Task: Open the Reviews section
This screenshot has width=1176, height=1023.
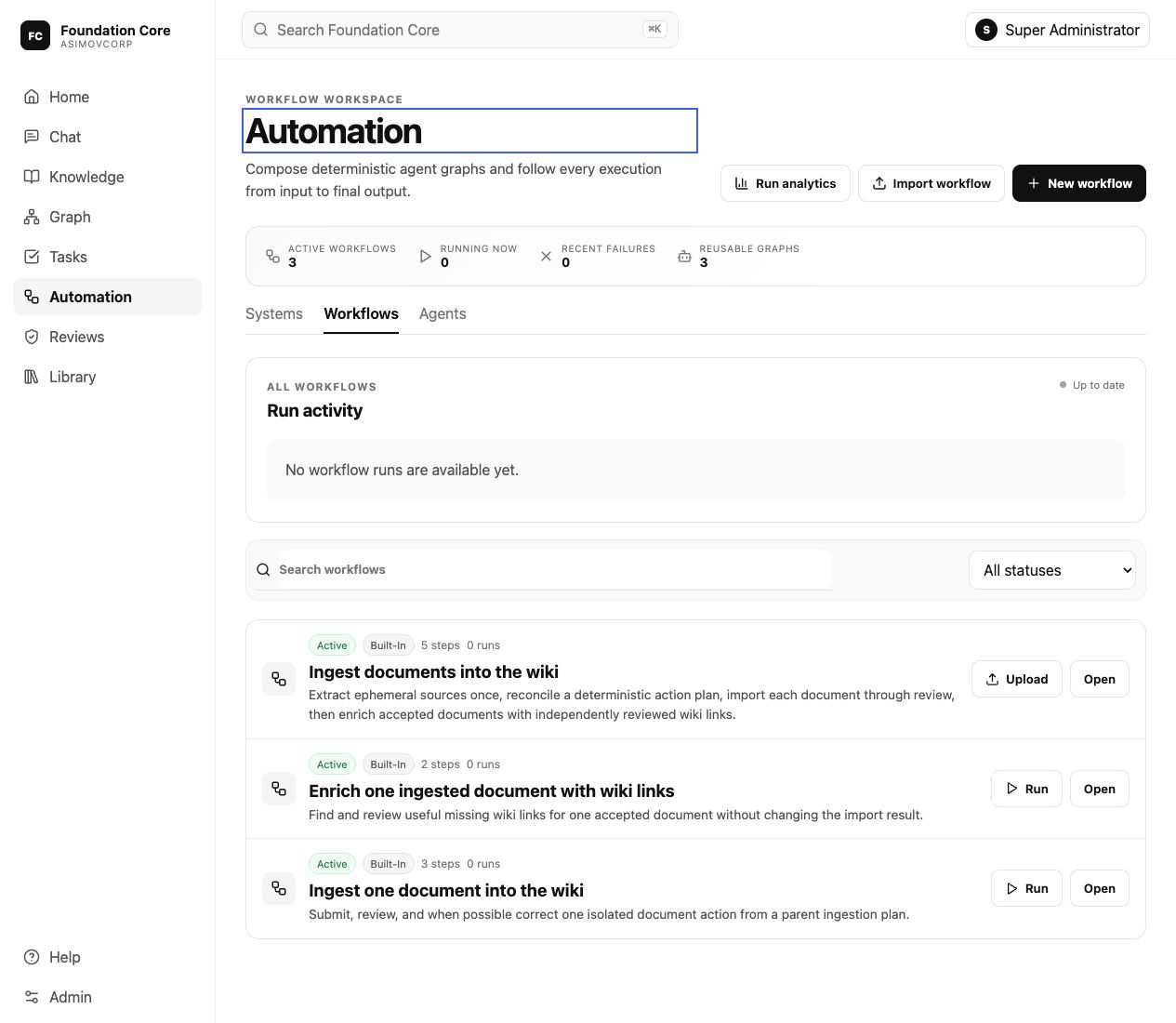Action: click(107, 337)
